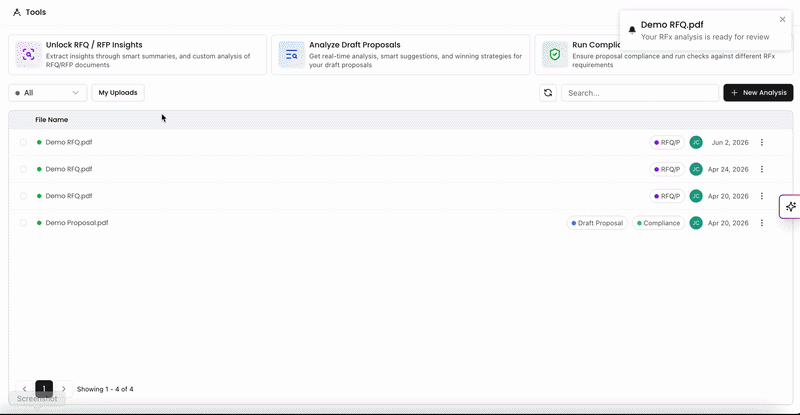The height and width of the screenshot is (415, 800).
Task: Tick the Demo Proposal.pdf checkbox
Action: click(x=23, y=223)
